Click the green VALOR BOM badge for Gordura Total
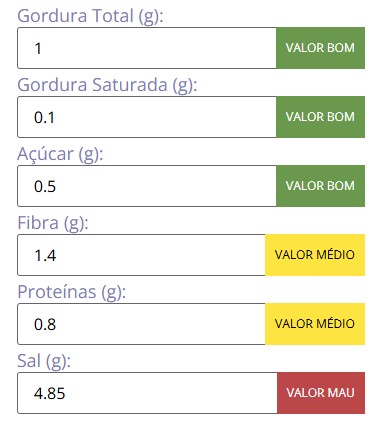Image resolution: width=381 pixels, height=428 pixels. pyautogui.click(x=320, y=48)
